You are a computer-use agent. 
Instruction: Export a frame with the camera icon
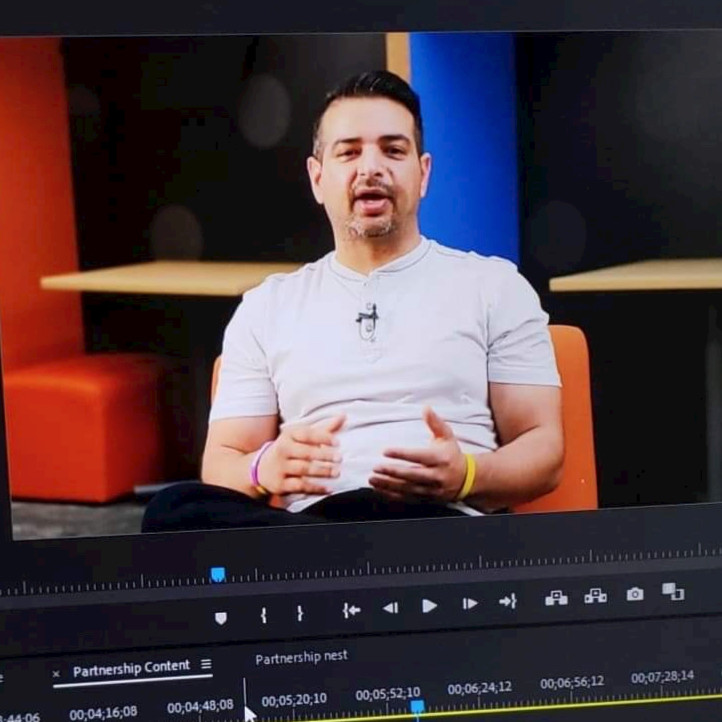coord(635,594)
